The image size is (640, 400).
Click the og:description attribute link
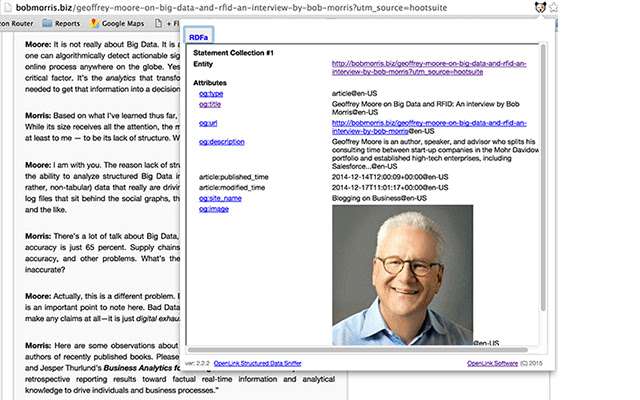pyautogui.click(x=222, y=142)
